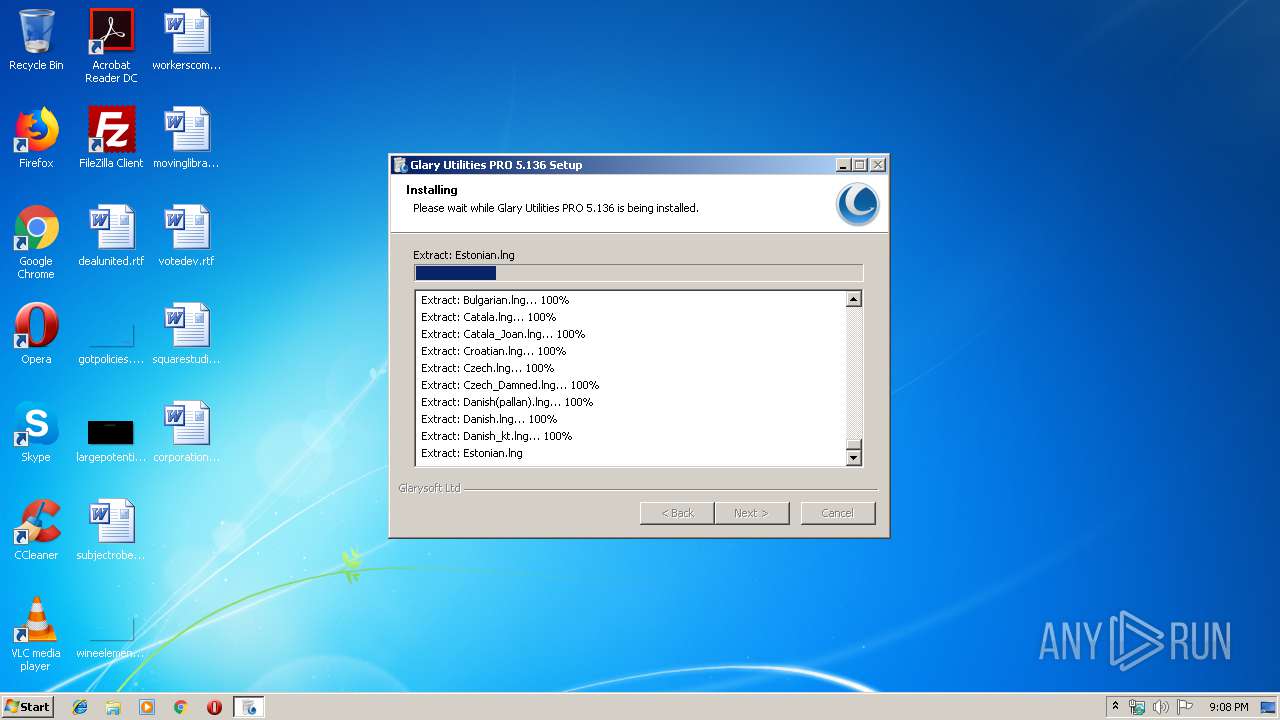Click the Opera icon in taskbar
This screenshot has width=1280, height=720.
pyautogui.click(x=214, y=707)
